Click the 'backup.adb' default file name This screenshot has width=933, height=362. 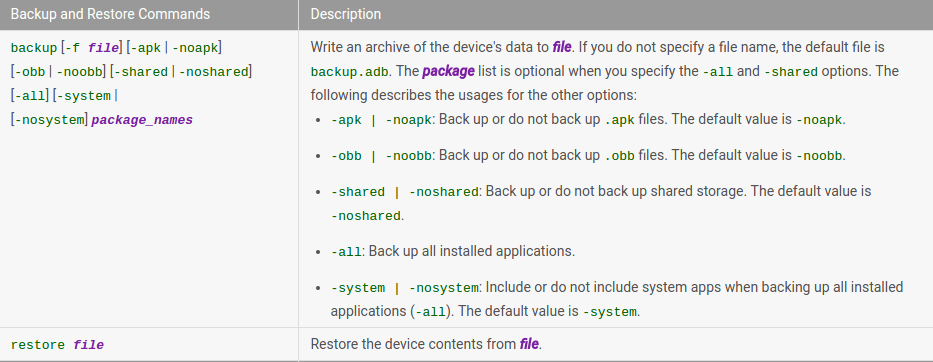click(x=349, y=72)
